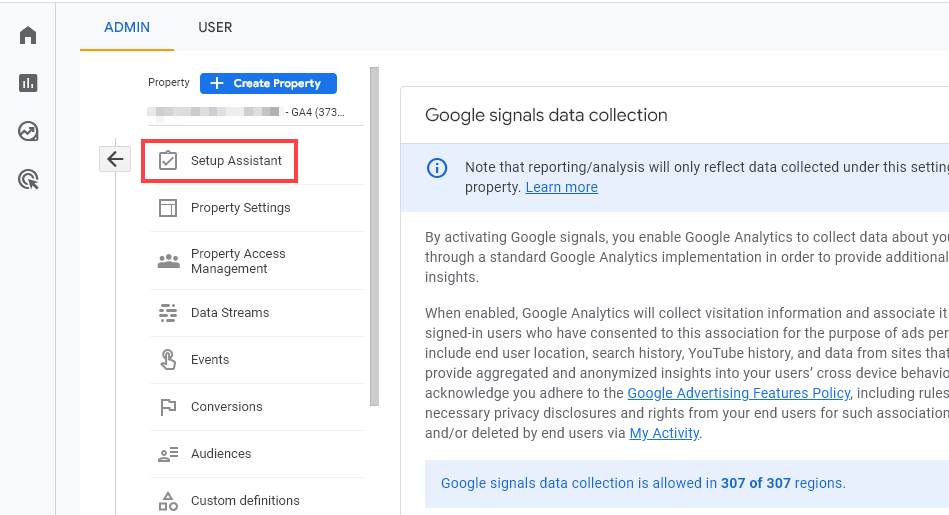Open the My Activity link
Screen dimensions: 949x515
coord(664,433)
